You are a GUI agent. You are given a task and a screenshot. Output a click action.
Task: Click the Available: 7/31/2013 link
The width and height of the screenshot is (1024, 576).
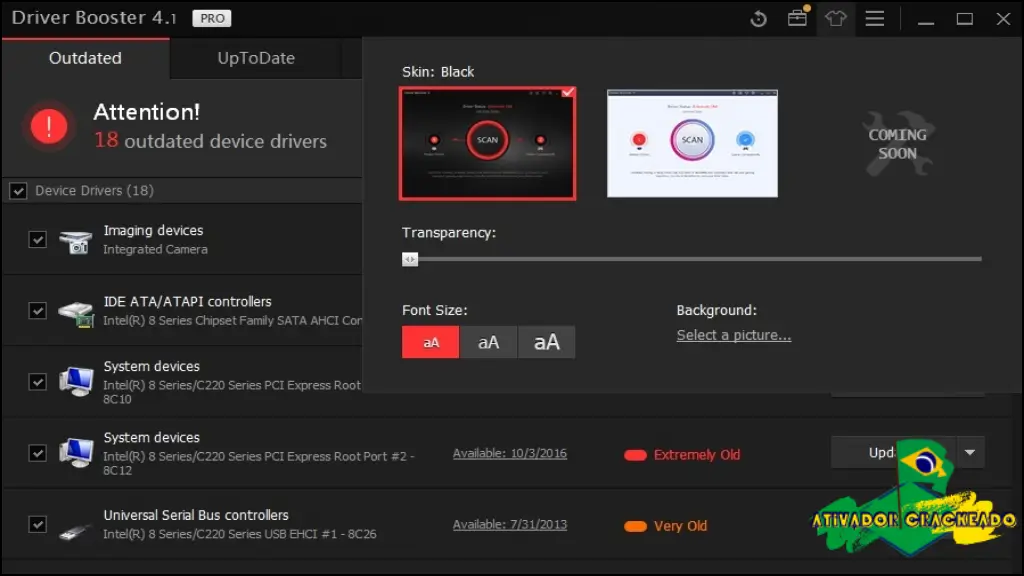pyautogui.click(x=510, y=524)
